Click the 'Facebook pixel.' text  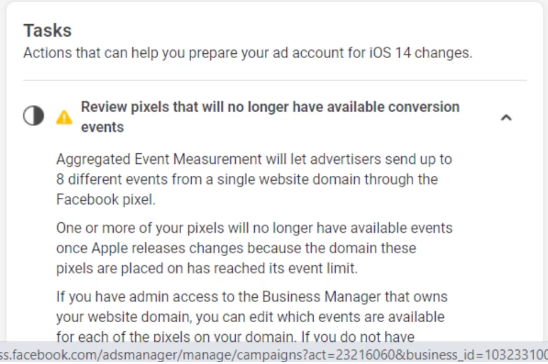click(106, 200)
